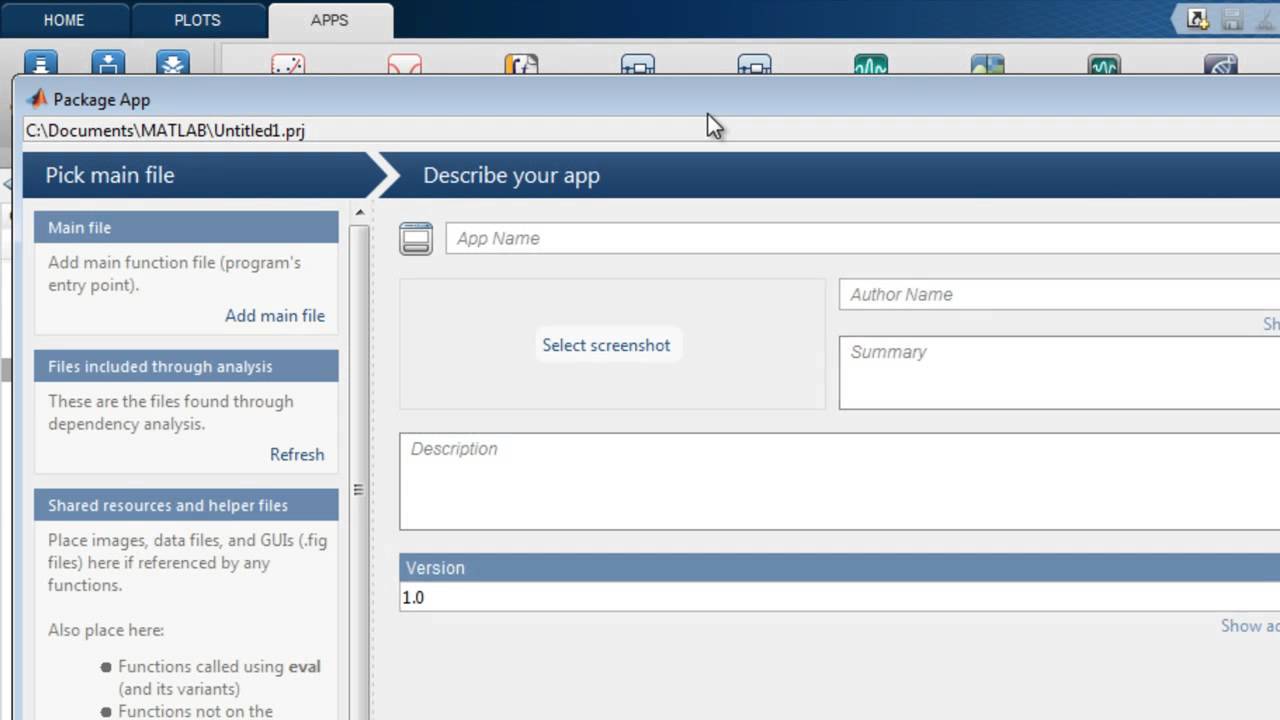Image resolution: width=1280 pixels, height=720 pixels.
Task: Click the Select screenshot button
Action: click(x=606, y=345)
